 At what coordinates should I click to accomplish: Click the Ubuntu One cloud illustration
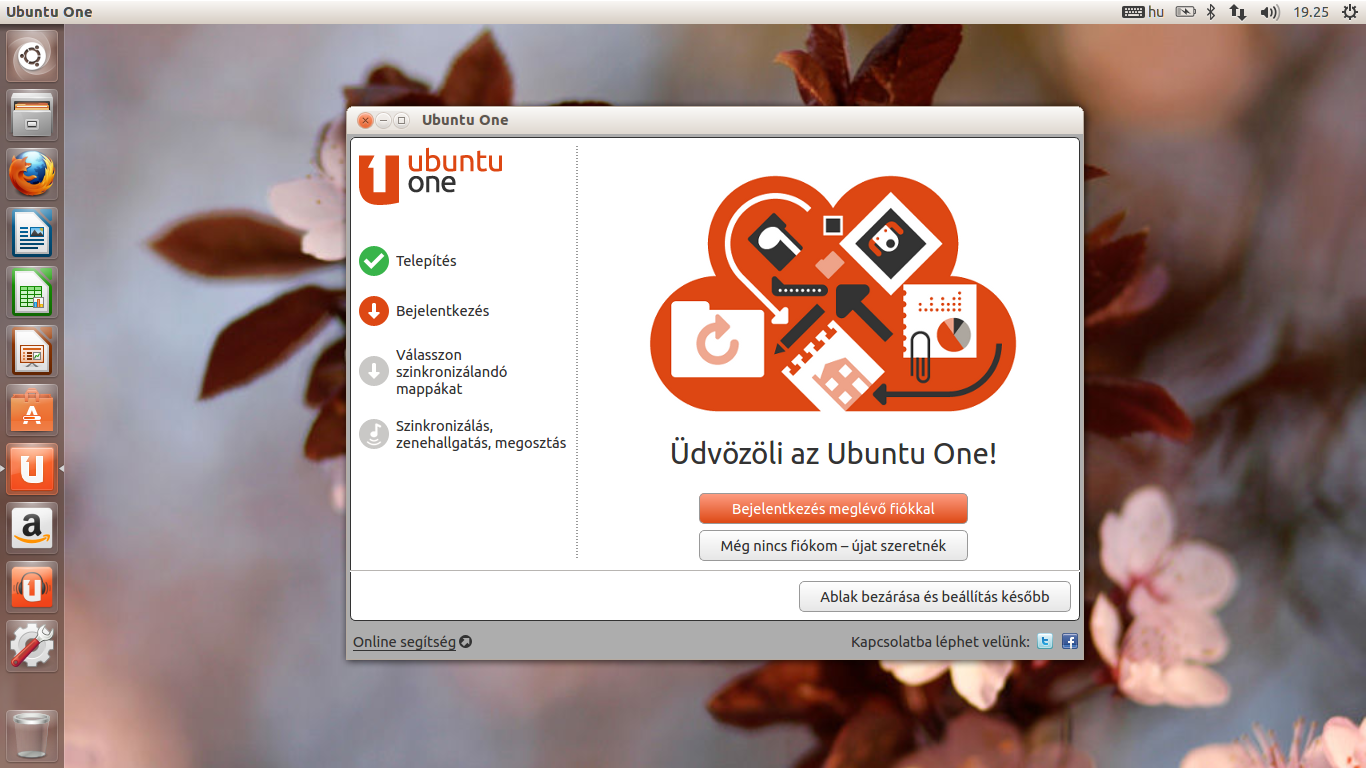pos(832,295)
